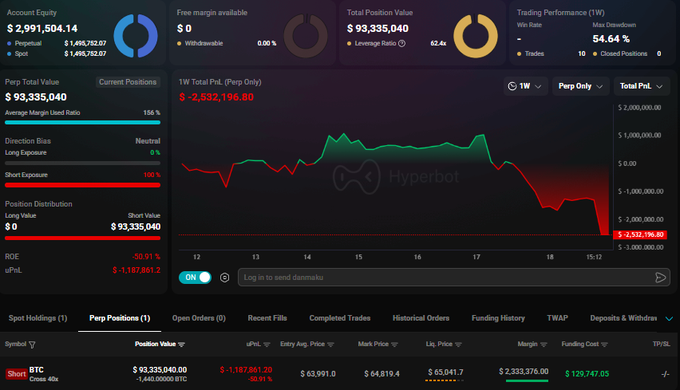The width and height of the screenshot is (680, 390).
Task: Click the ROE -50.91 % value
Action: point(146,256)
